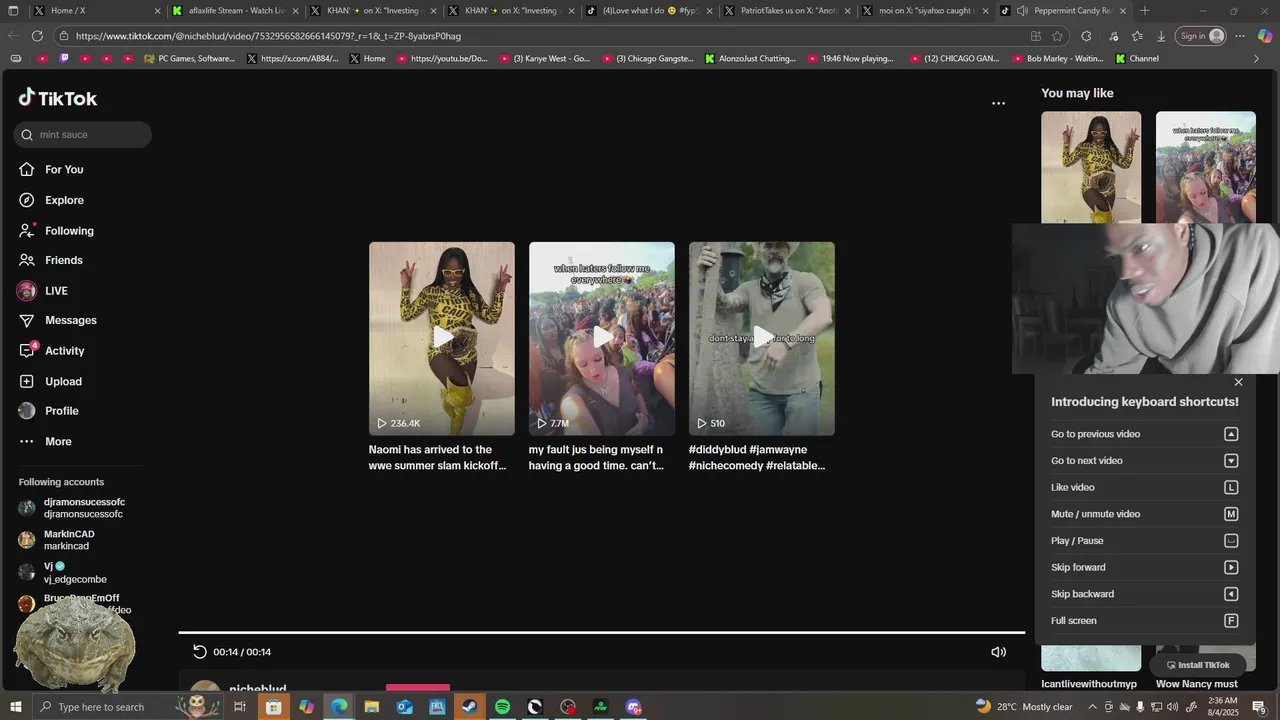Open 'PC Games, Software...' bookmark
The width and height of the screenshot is (1280, 720).
pos(189,59)
